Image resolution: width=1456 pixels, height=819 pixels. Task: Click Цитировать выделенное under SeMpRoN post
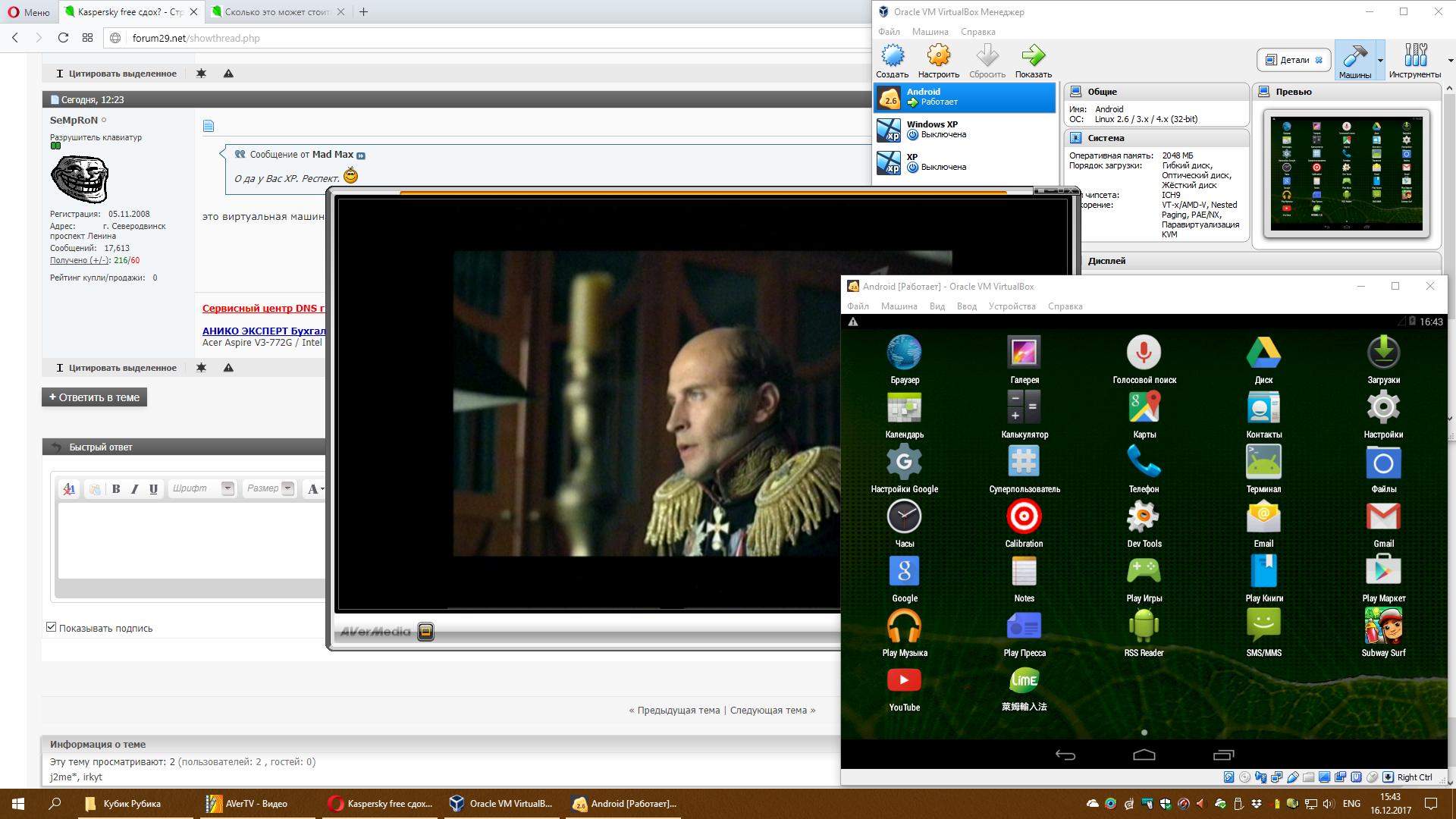(116, 368)
